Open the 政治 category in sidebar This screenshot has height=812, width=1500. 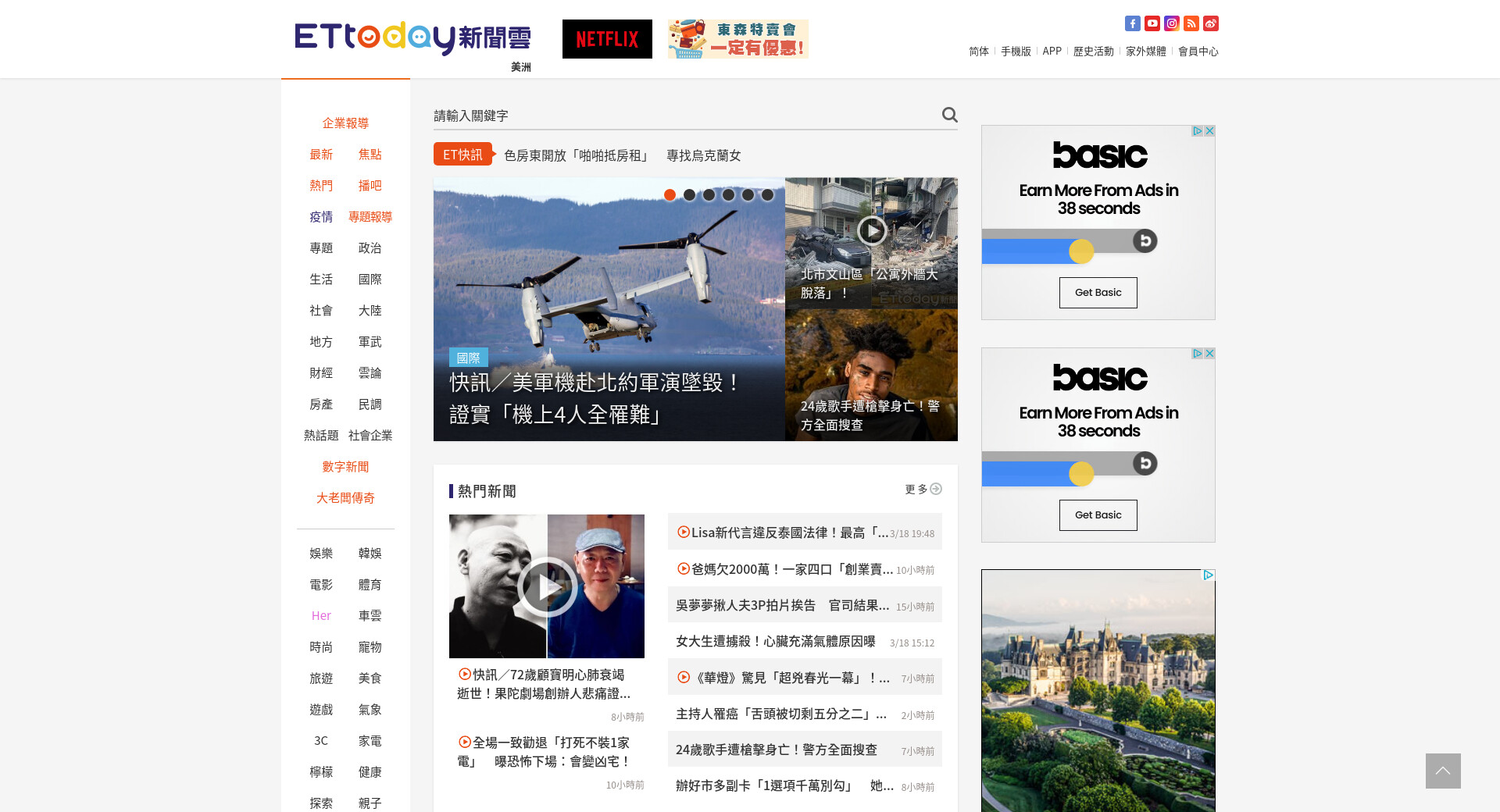(370, 248)
